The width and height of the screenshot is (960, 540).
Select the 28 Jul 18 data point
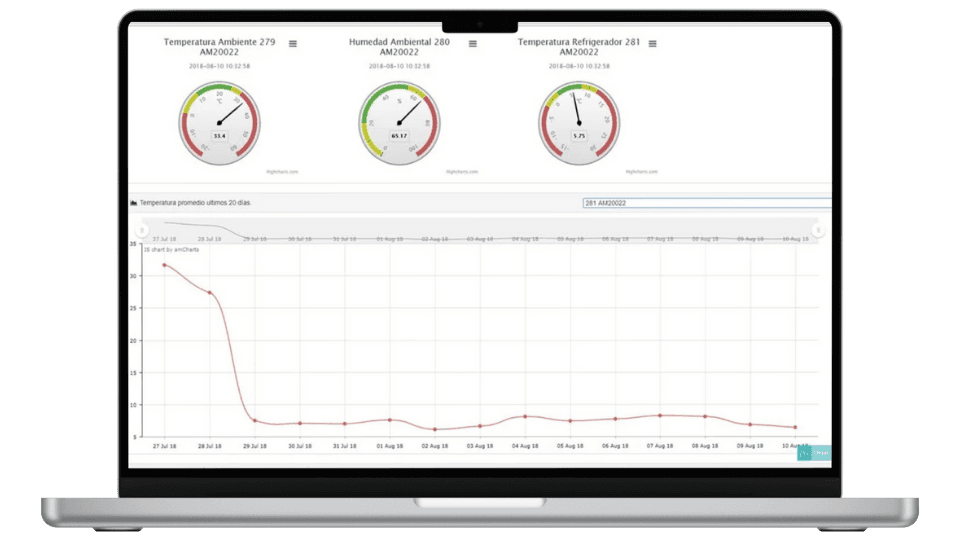tap(210, 293)
